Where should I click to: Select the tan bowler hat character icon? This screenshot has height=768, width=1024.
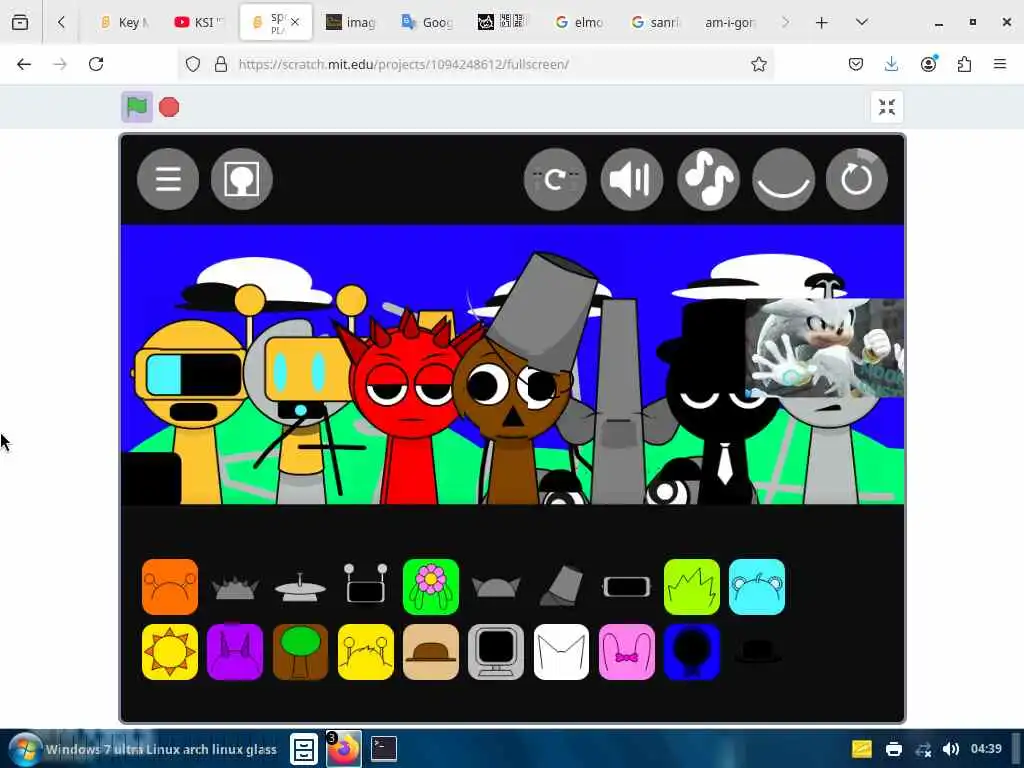tap(431, 652)
